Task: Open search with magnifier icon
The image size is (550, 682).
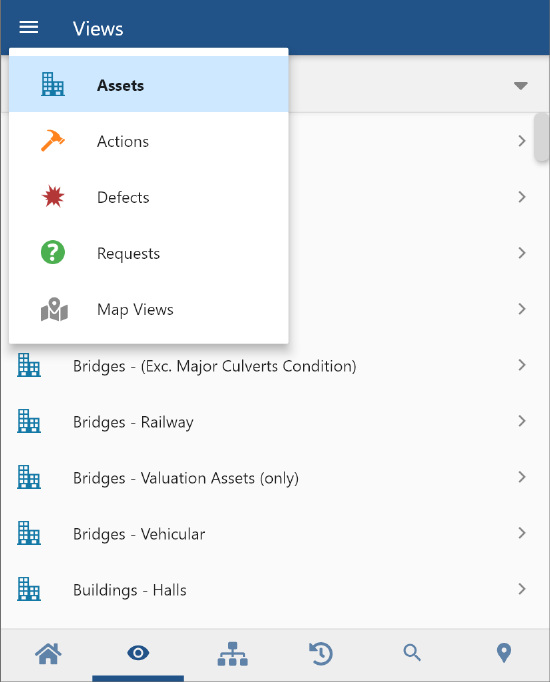Action: coord(412,653)
